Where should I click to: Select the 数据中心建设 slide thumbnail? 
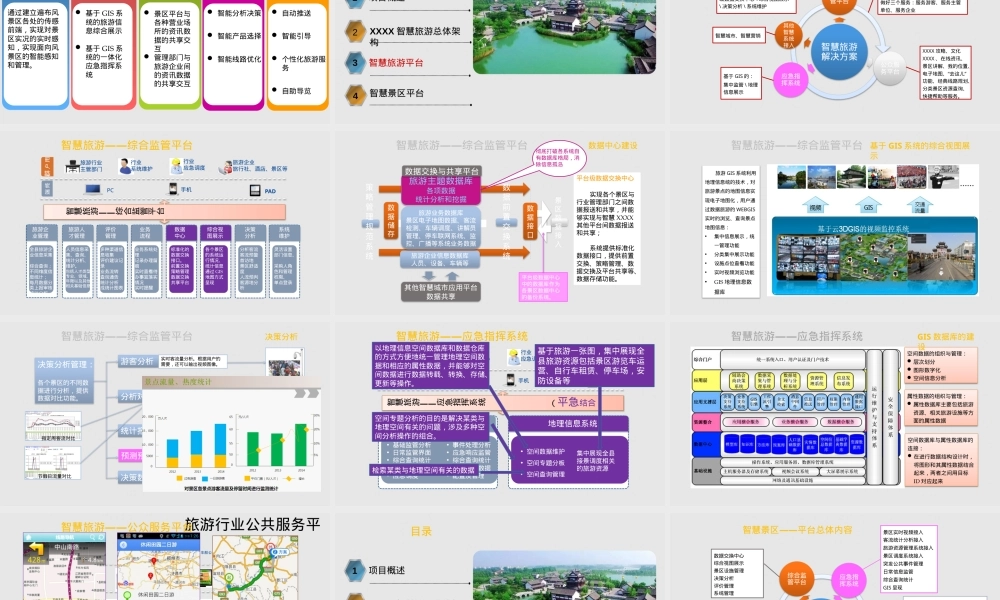499,221
